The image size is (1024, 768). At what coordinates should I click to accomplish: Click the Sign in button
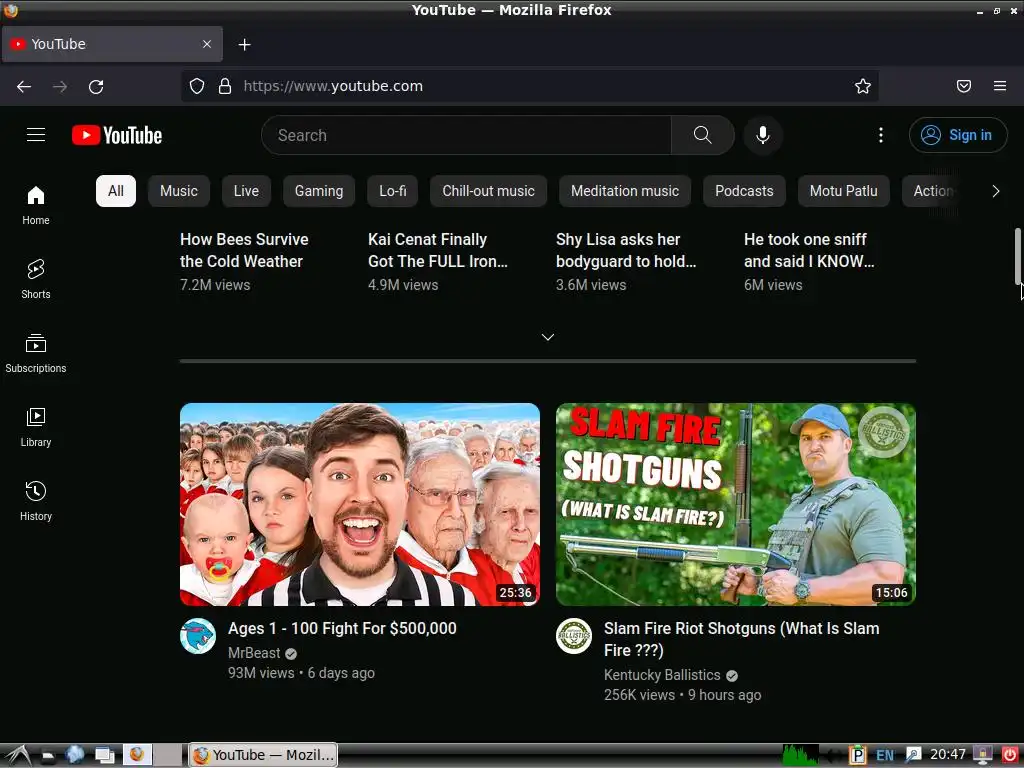click(x=958, y=135)
